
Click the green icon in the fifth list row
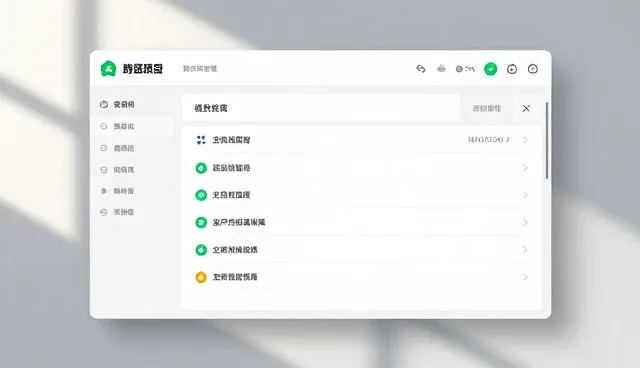[201, 250]
